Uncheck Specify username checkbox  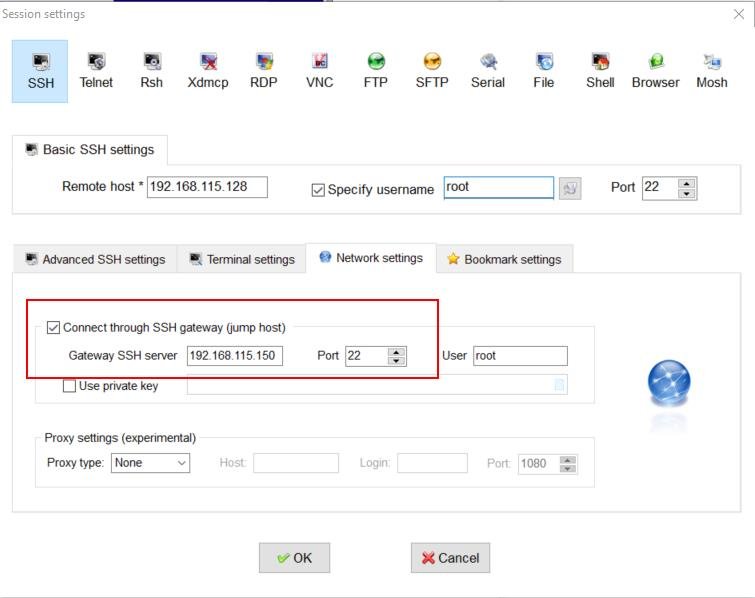pyautogui.click(x=318, y=190)
